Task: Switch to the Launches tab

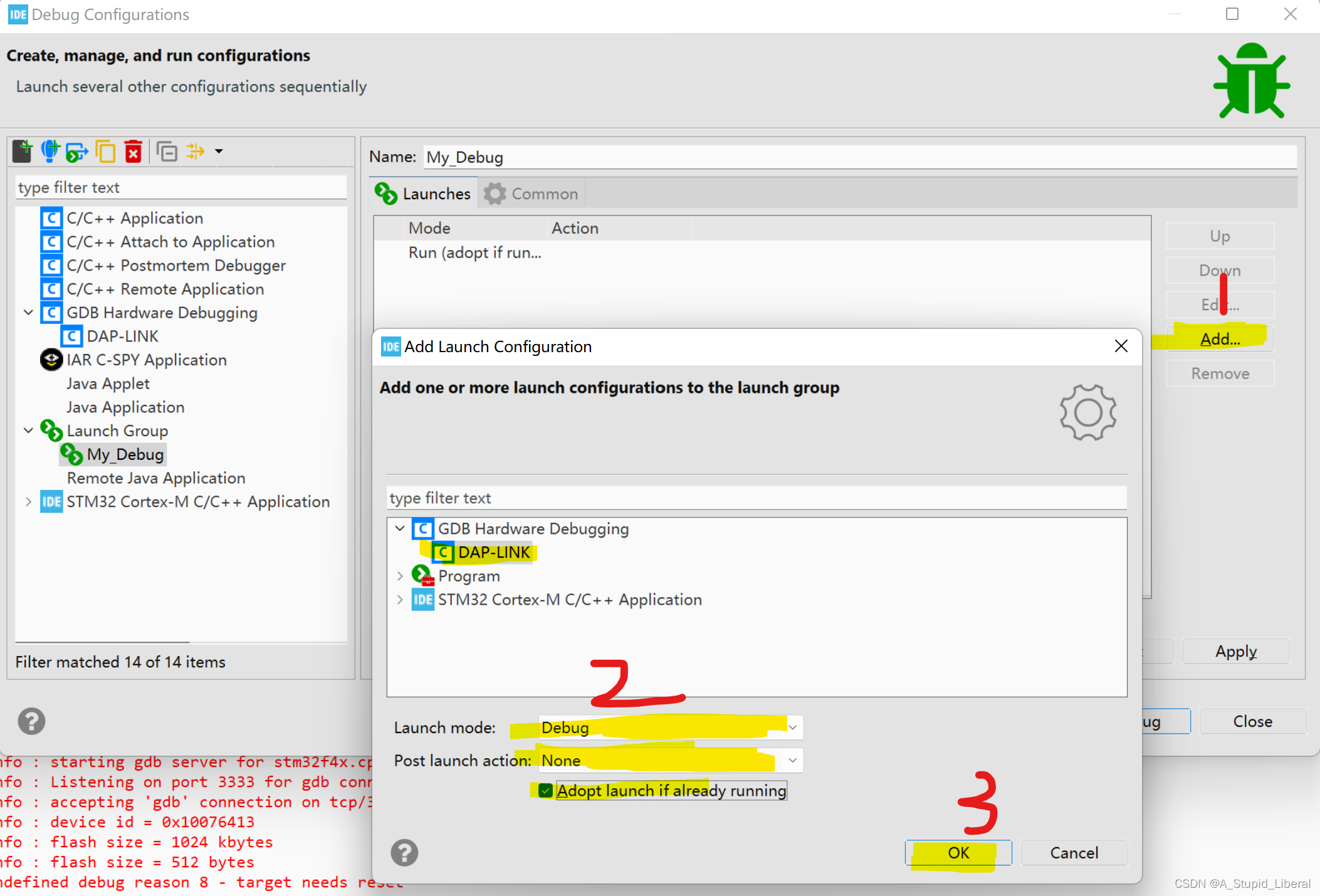Action: [x=423, y=194]
